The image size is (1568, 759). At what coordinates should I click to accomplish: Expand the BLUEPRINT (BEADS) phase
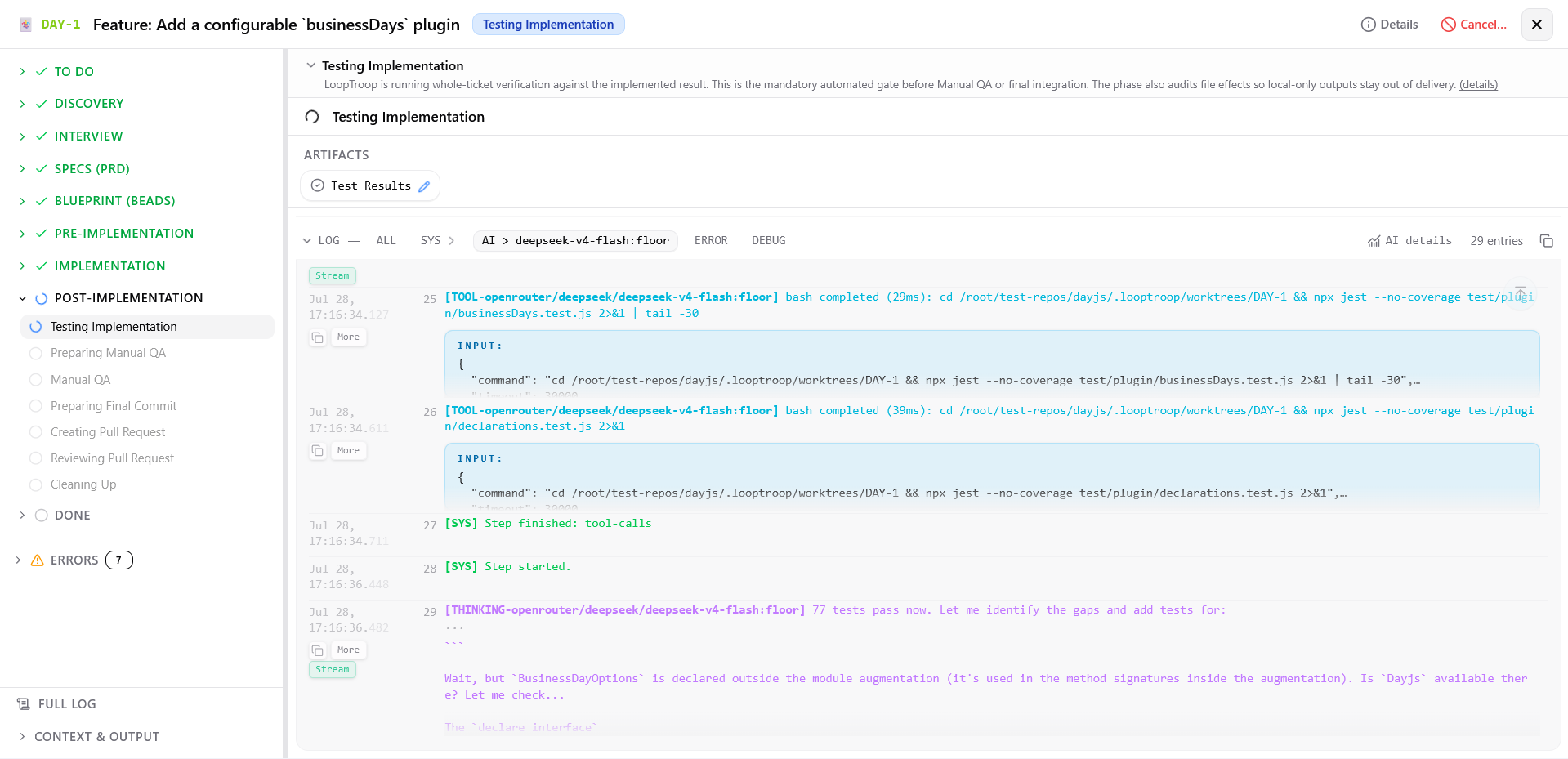(x=22, y=201)
